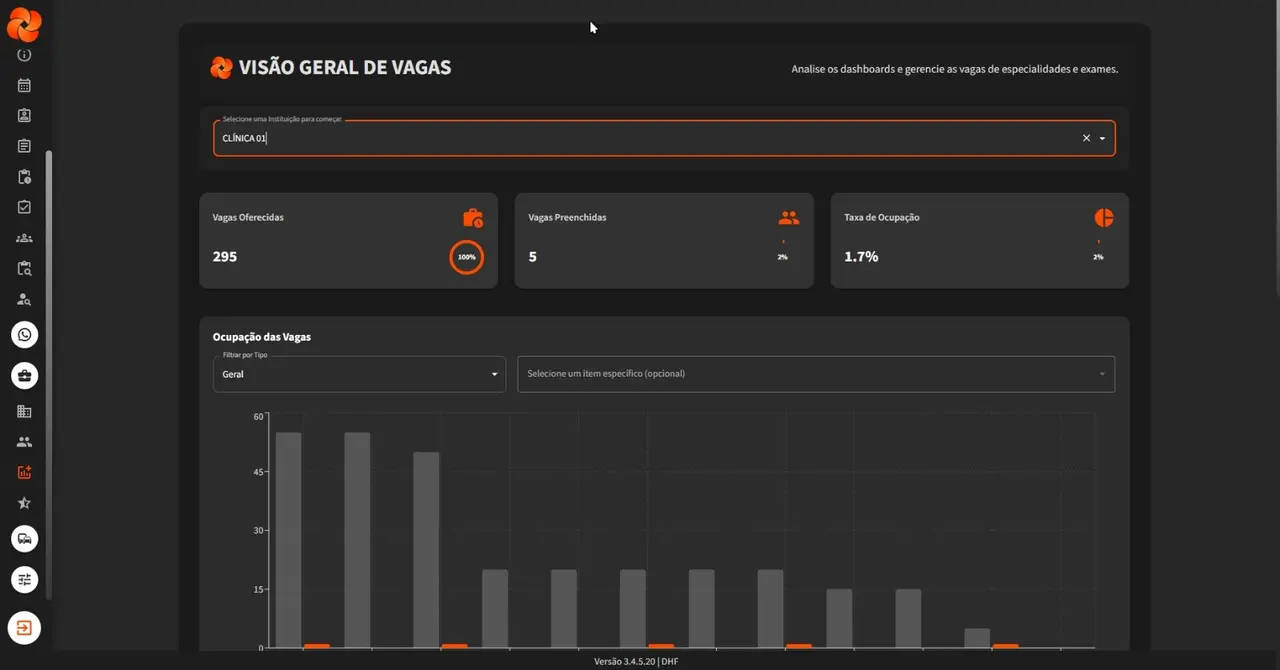Image resolution: width=1280 pixels, height=670 pixels.
Task: Click the 1.7% occupancy rate value
Action: (861, 257)
